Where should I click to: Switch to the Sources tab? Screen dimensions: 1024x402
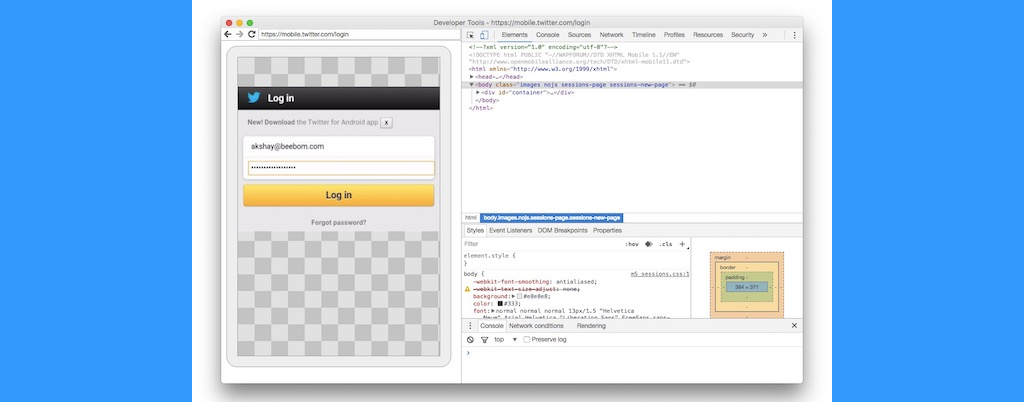click(579, 35)
